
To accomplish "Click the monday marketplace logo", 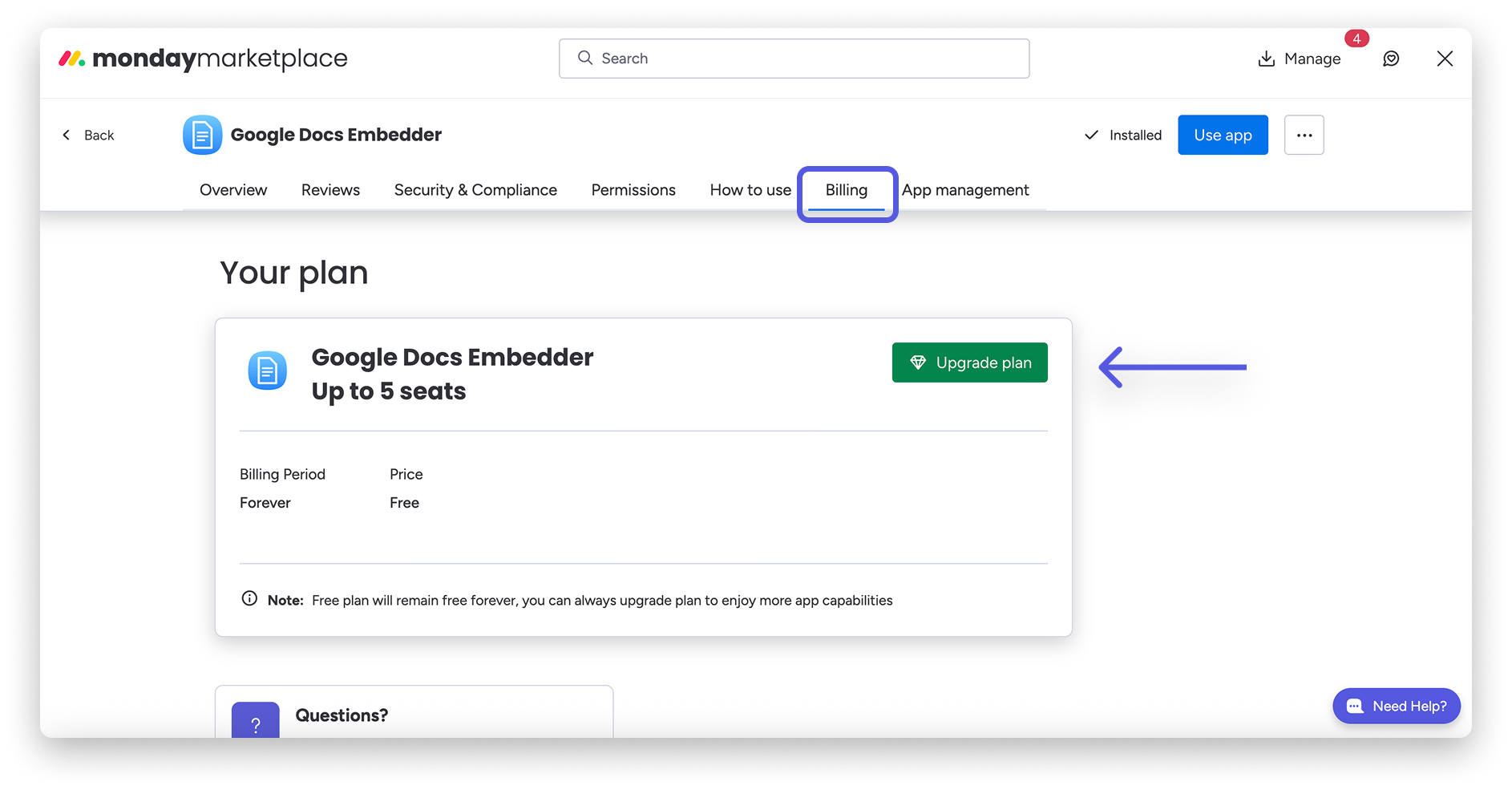I will (x=203, y=59).
